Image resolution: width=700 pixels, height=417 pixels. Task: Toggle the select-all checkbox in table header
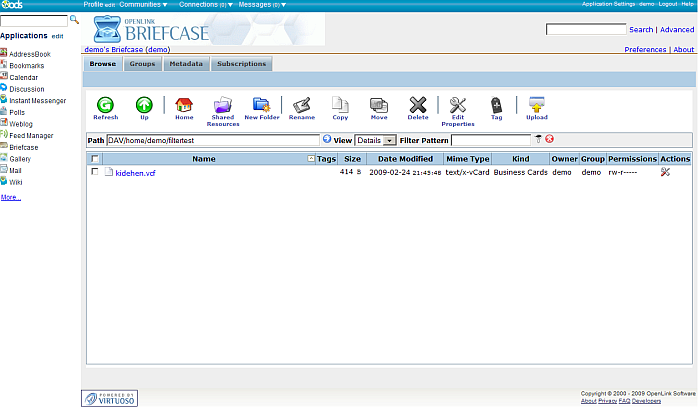95,158
